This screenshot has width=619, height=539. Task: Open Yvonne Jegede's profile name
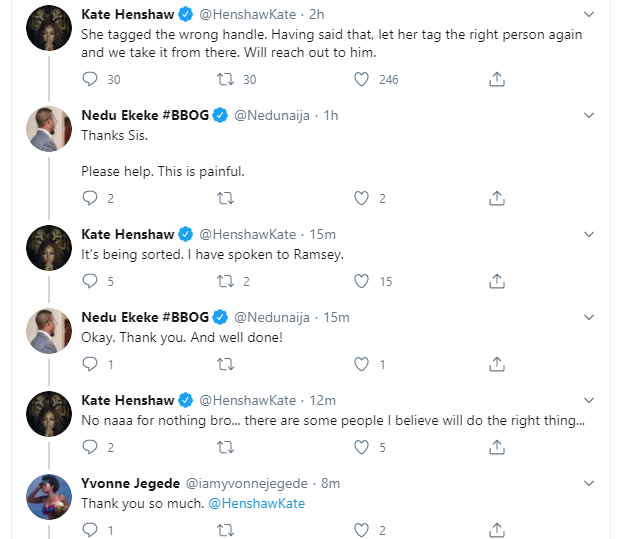(x=129, y=483)
